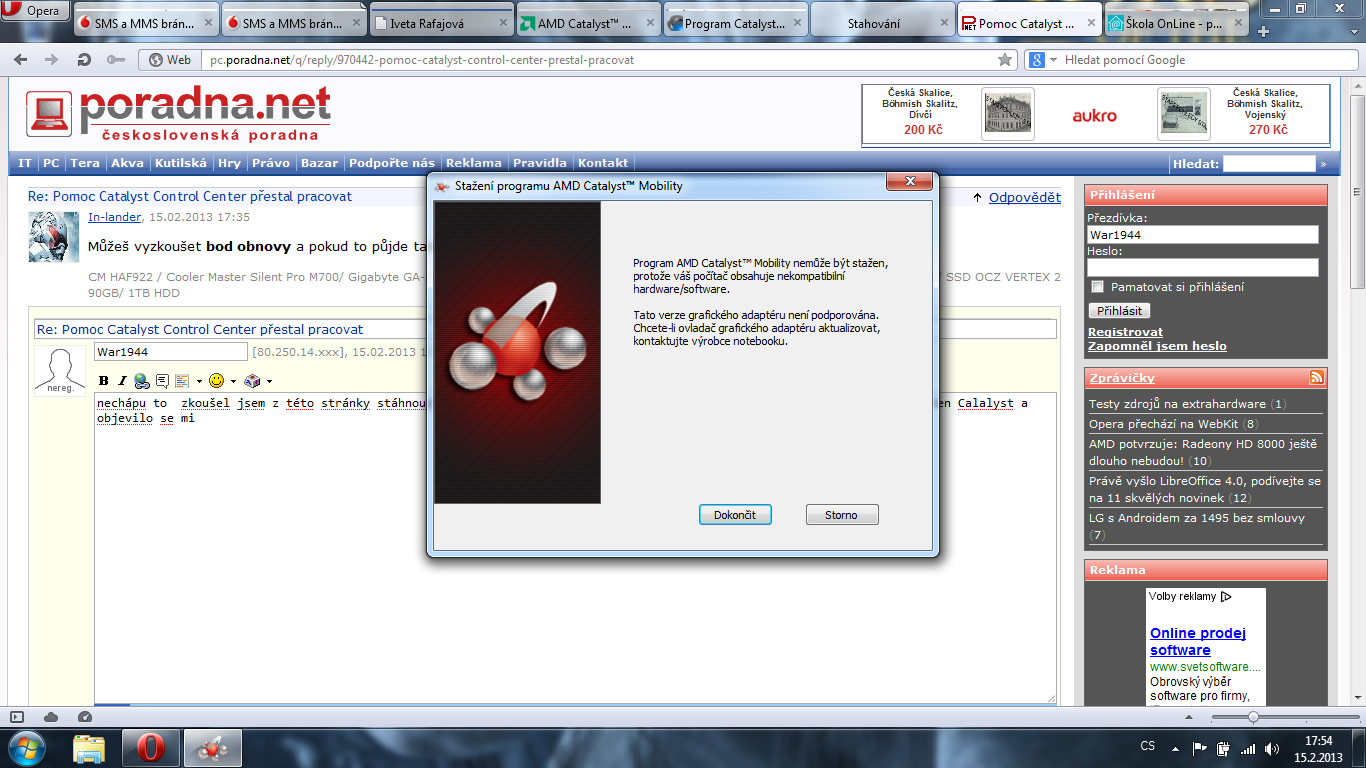Close the Iveta Rafajová tab
Image resolution: width=1366 pixels, height=768 pixels.
[x=503, y=24]
